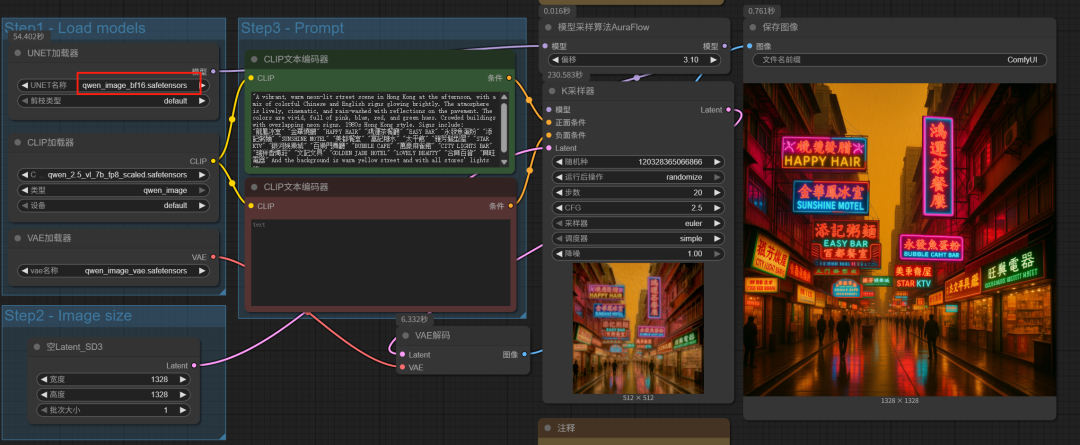The image size is (1080, 445).
Task: Click the 负面条件 input port on K采样器
Action: [x=549, y=135]
